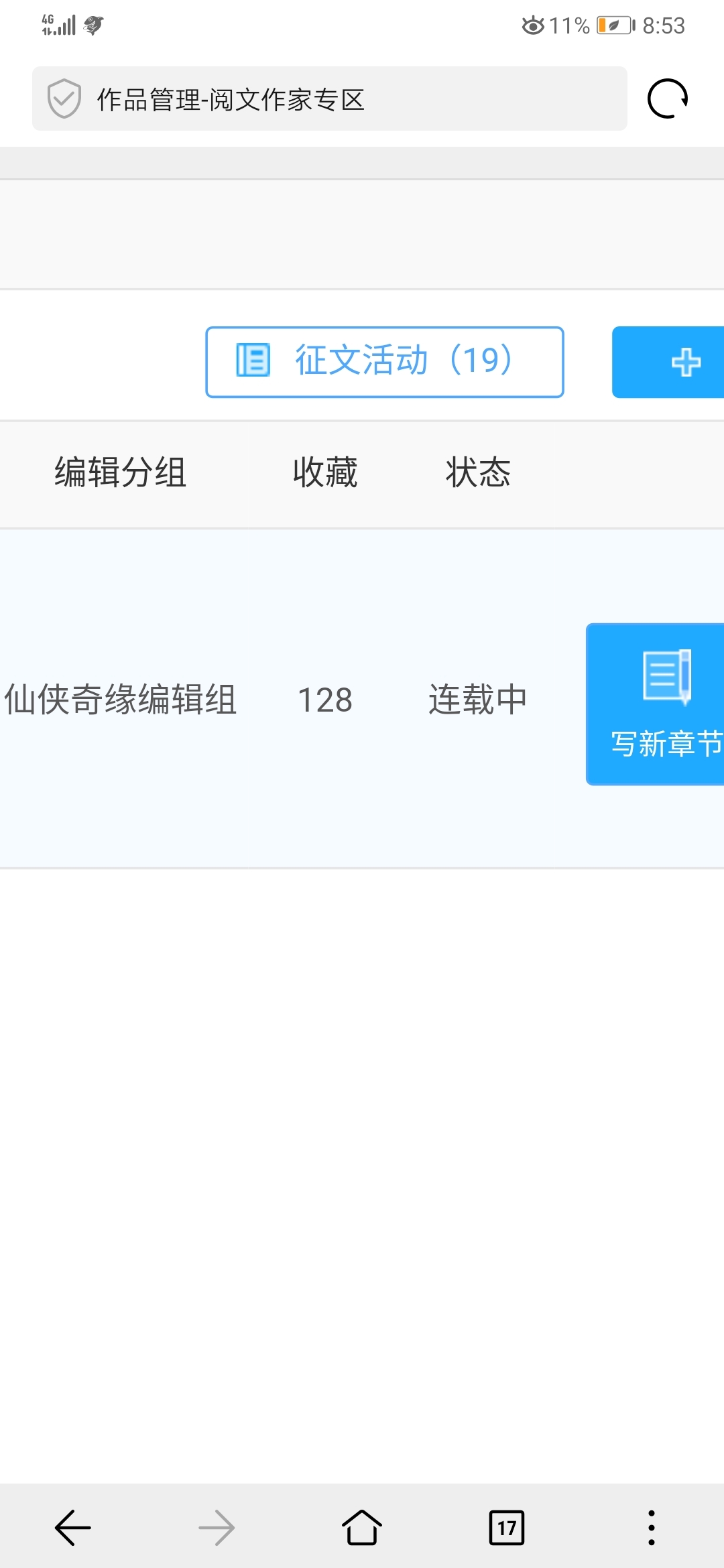Tap the 作品管理-阅文作家专区 address field
Image resolution: width=724 pixels, height=1568 pixels.
click(x=330, y=99)
